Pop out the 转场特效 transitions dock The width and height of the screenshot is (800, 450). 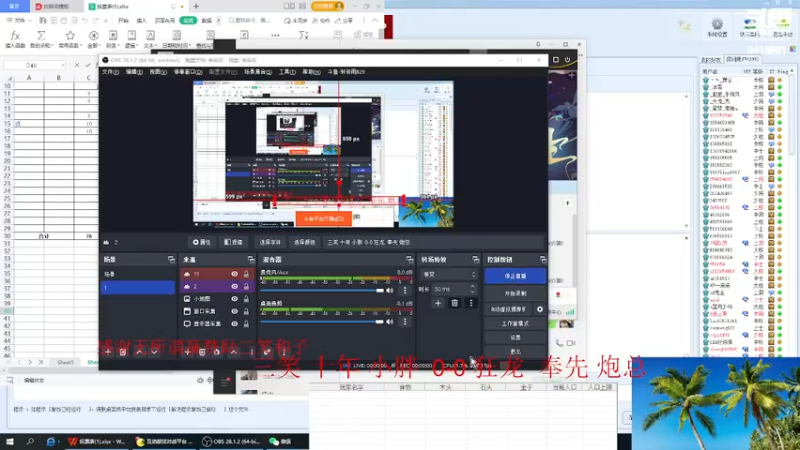coord(476,260)
